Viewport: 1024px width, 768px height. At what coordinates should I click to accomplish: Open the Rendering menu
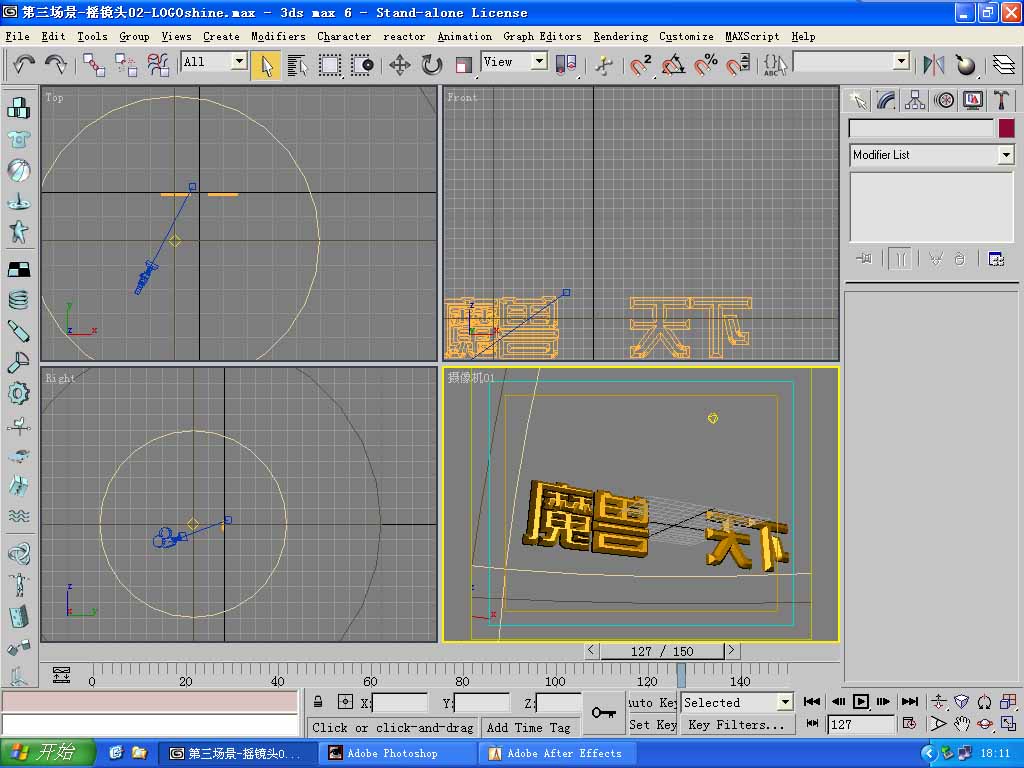pyautogui.click(x=620, y=37)
